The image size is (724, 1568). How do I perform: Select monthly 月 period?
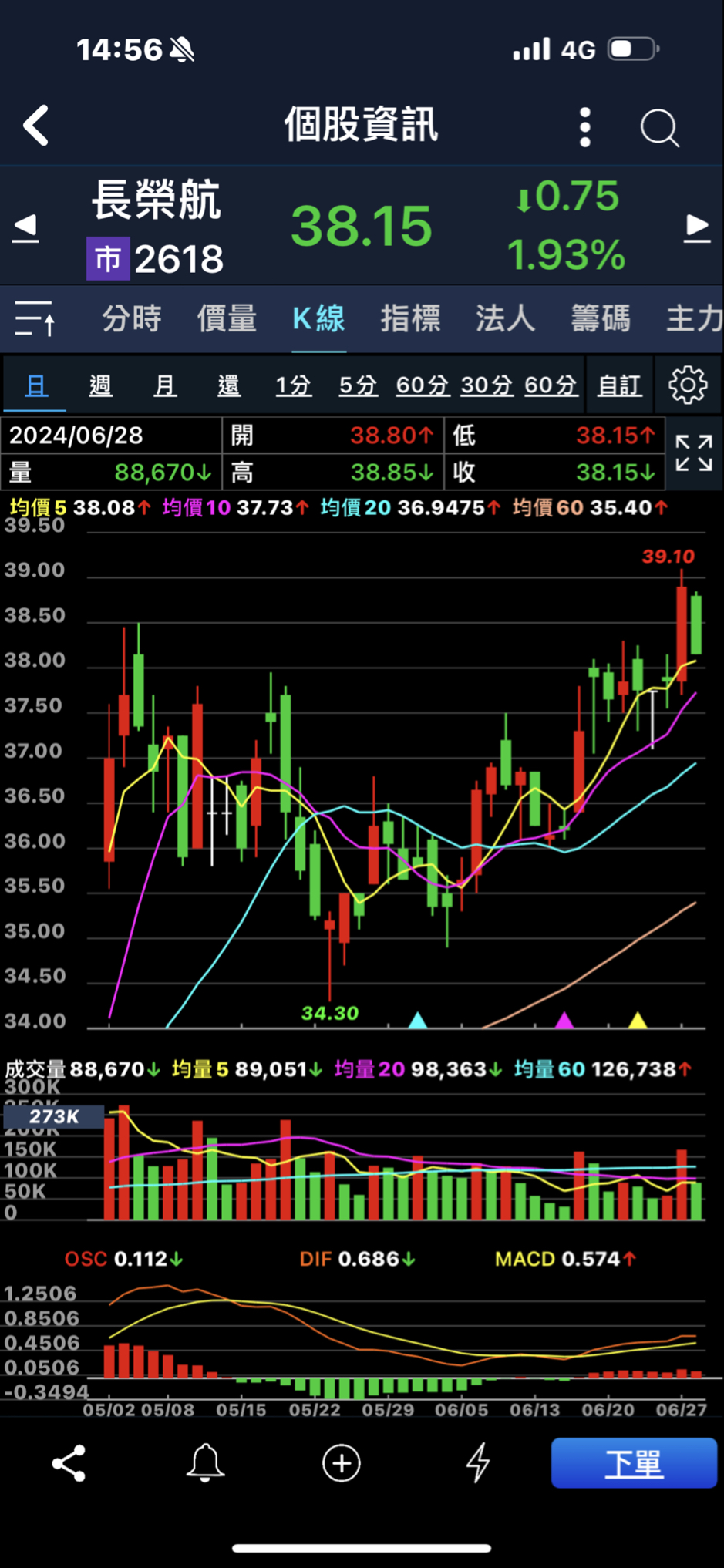tap(165, 385)
